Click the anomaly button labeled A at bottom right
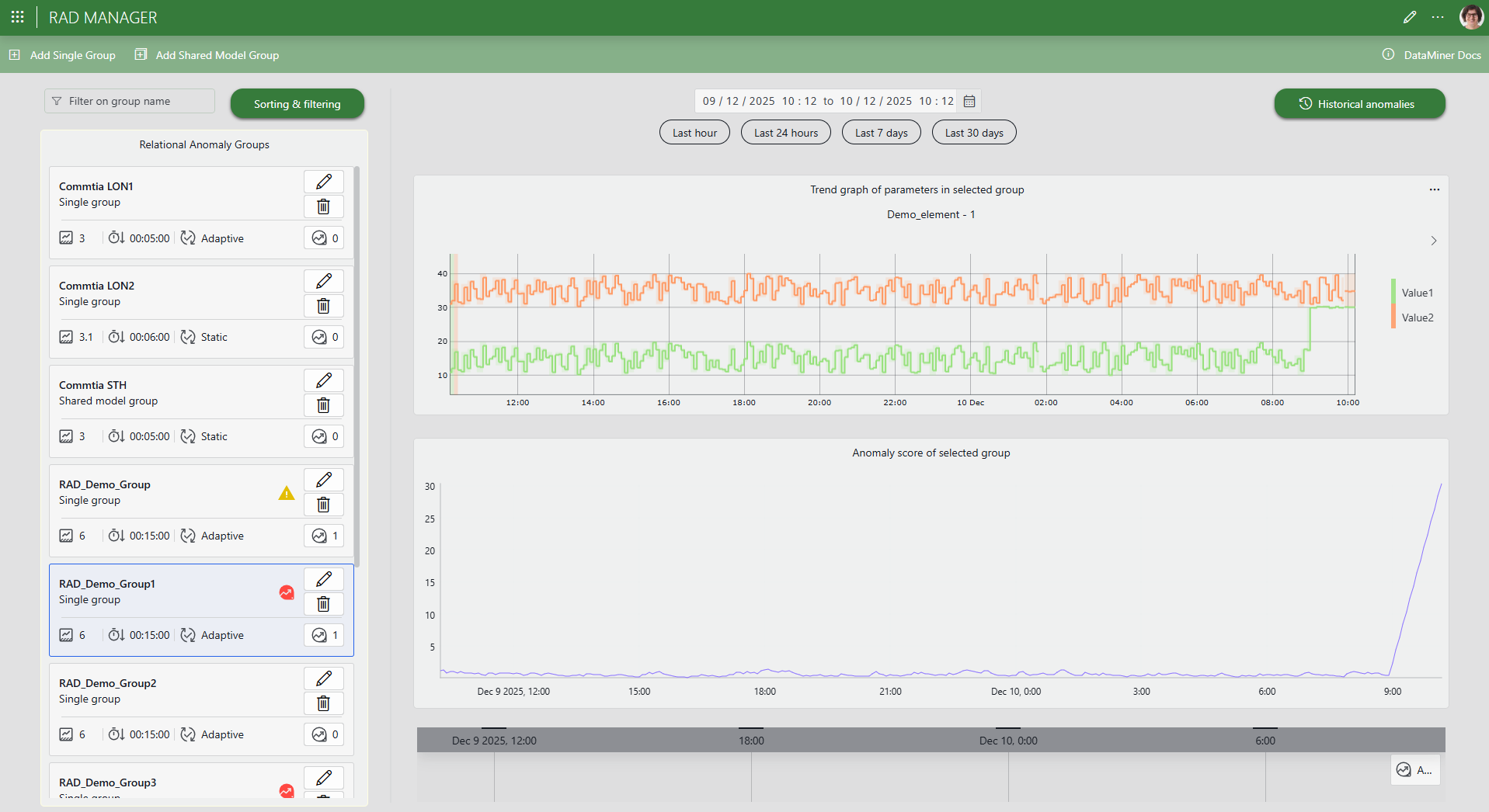The height and width of the screenshot is (812, 1489). click(x=1414, y=769)
